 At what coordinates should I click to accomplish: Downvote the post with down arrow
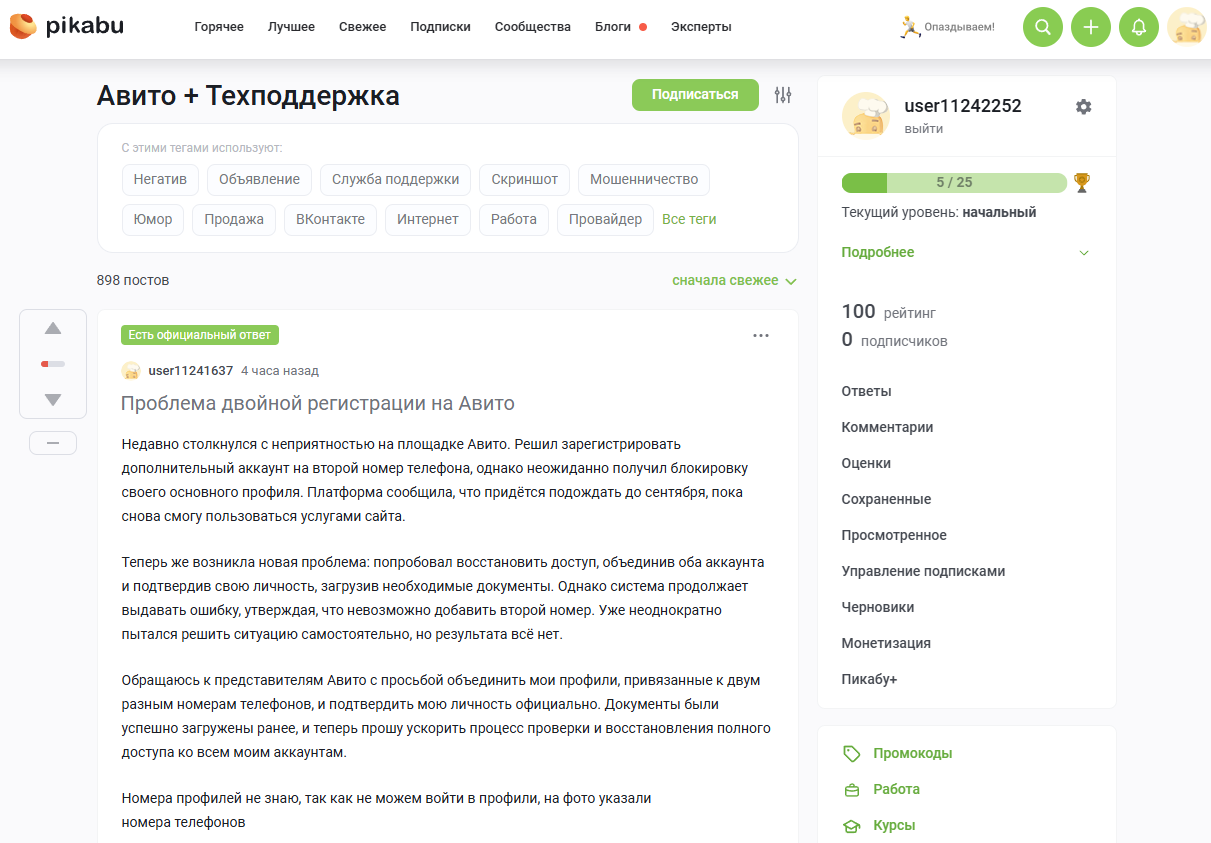point(53,400)
